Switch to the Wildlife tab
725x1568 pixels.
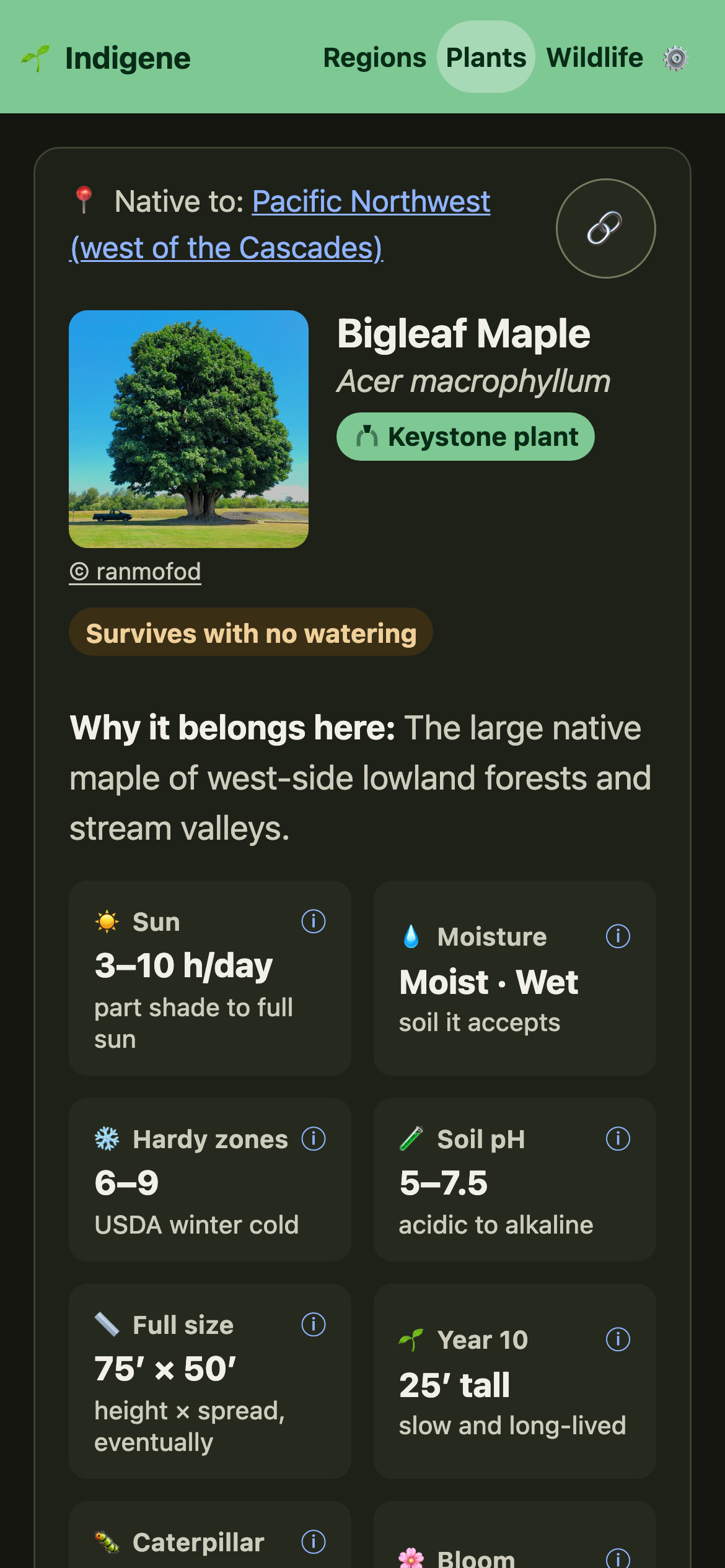[x=594, y=58]
